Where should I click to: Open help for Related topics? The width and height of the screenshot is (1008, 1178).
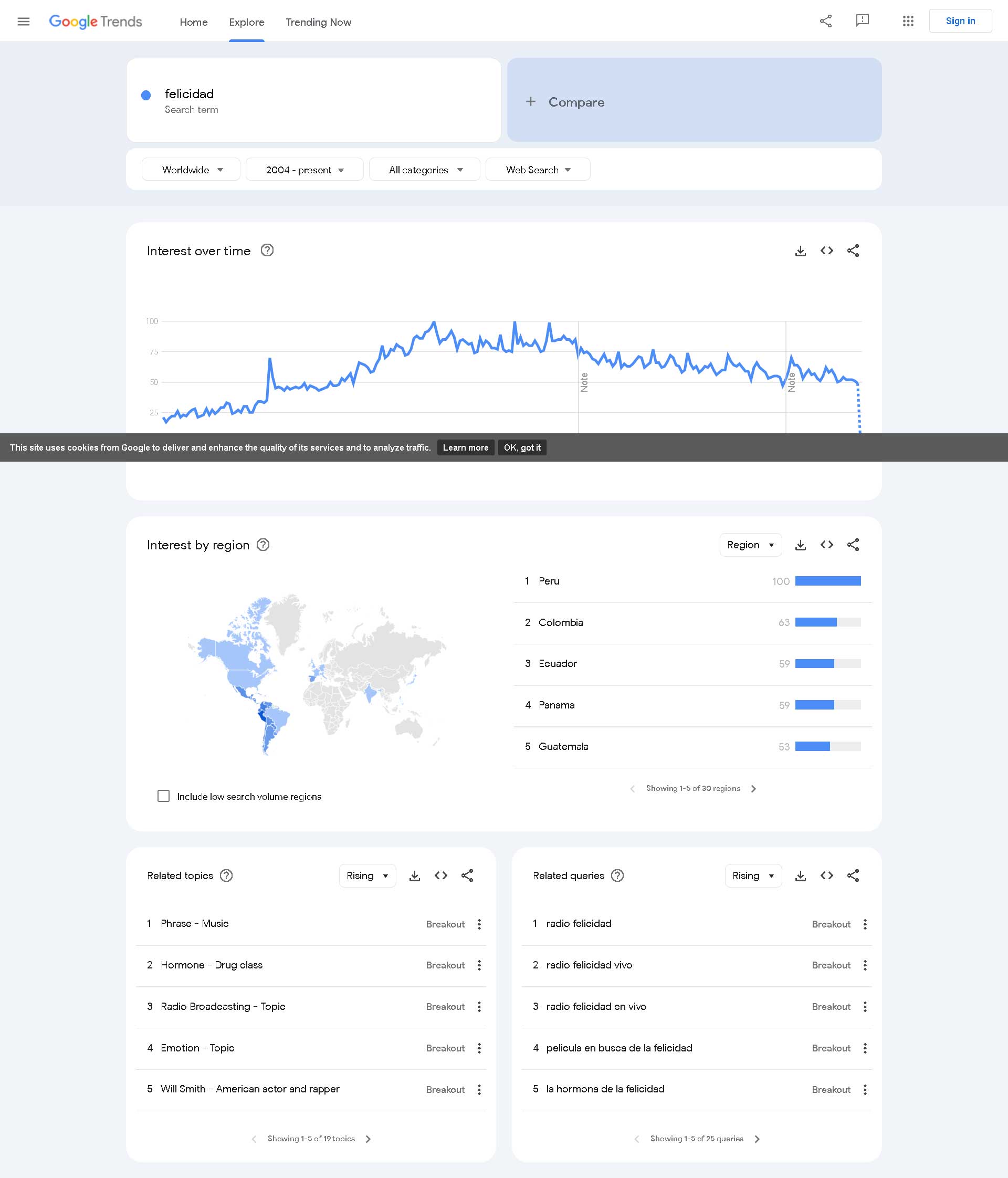point(226,875)
